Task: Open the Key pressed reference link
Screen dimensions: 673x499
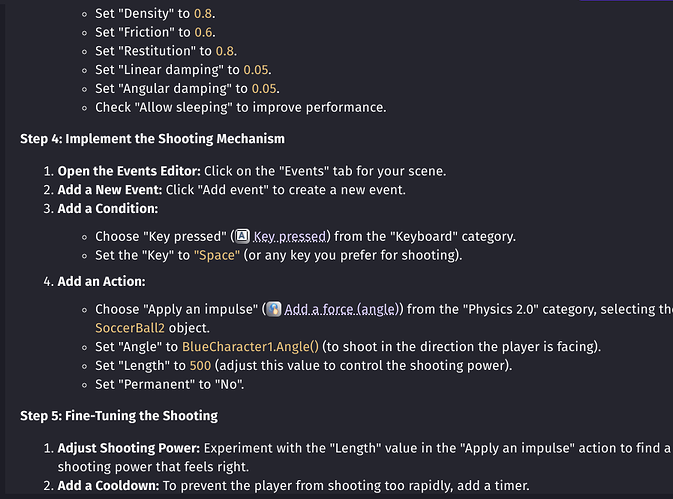Action: pos(290,236)
